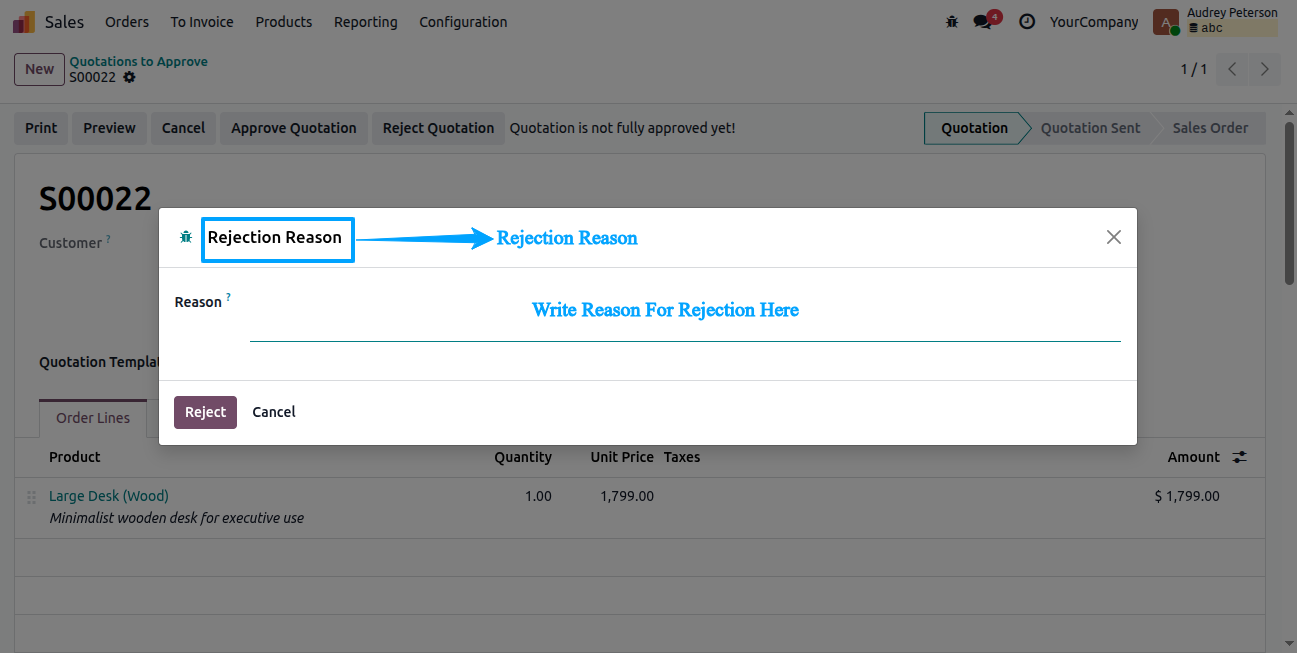Click the 1,799.00 unit price cell
1297x653 pixels.
627,496
